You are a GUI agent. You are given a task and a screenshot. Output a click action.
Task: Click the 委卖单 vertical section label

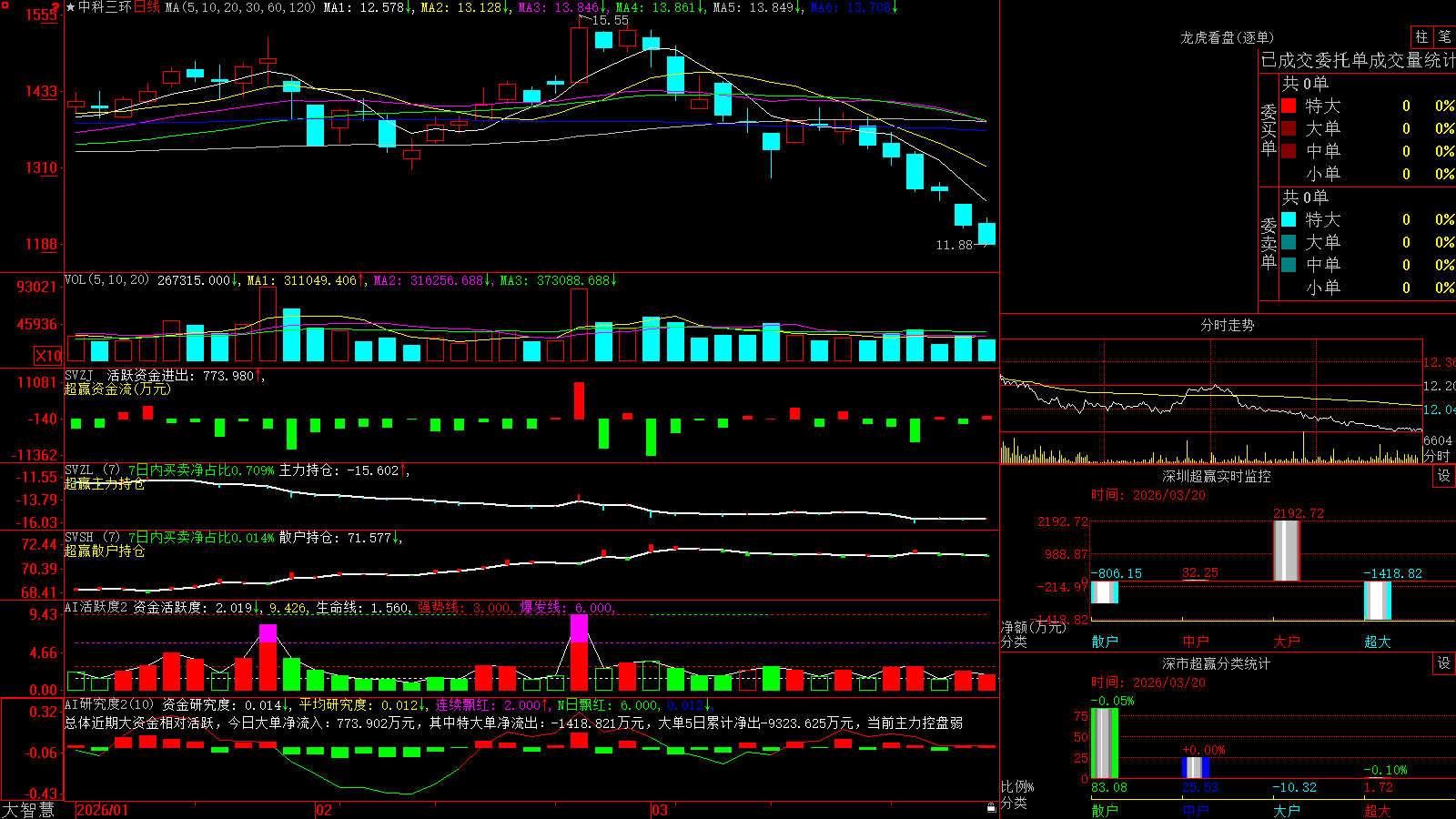click(1269, 242)
